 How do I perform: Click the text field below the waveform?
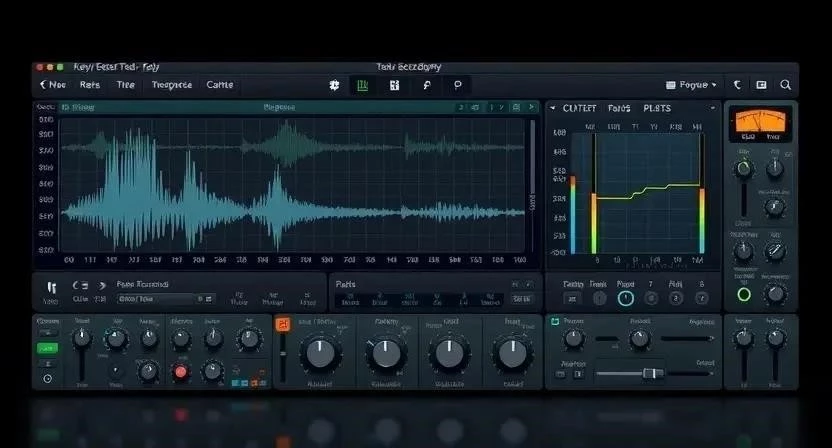click(x=165, y=298)
